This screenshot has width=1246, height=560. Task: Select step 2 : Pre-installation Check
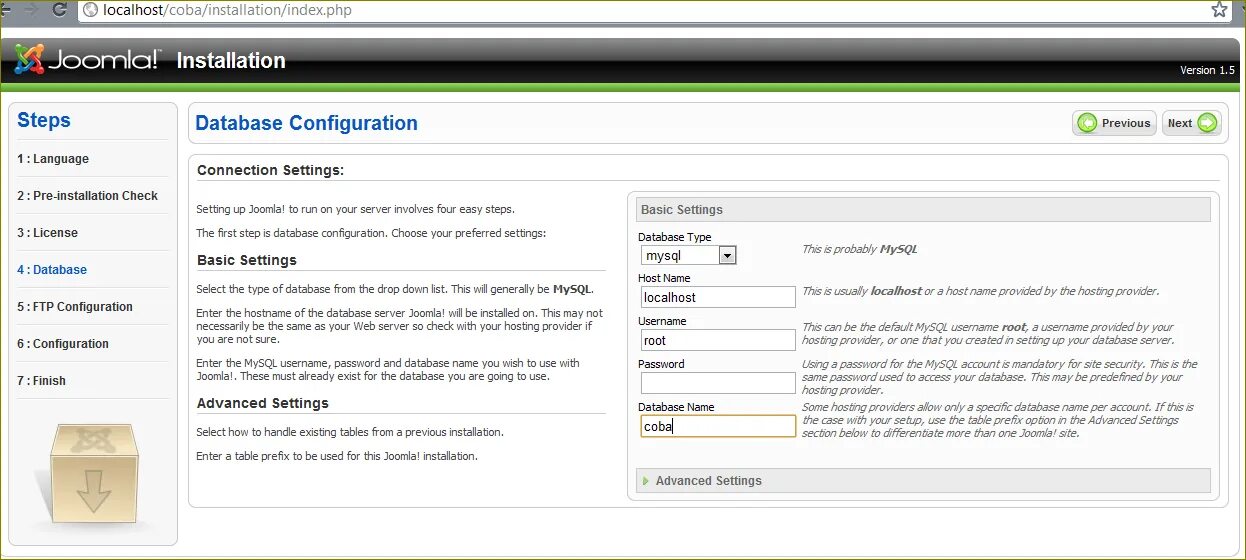[88, 196]
